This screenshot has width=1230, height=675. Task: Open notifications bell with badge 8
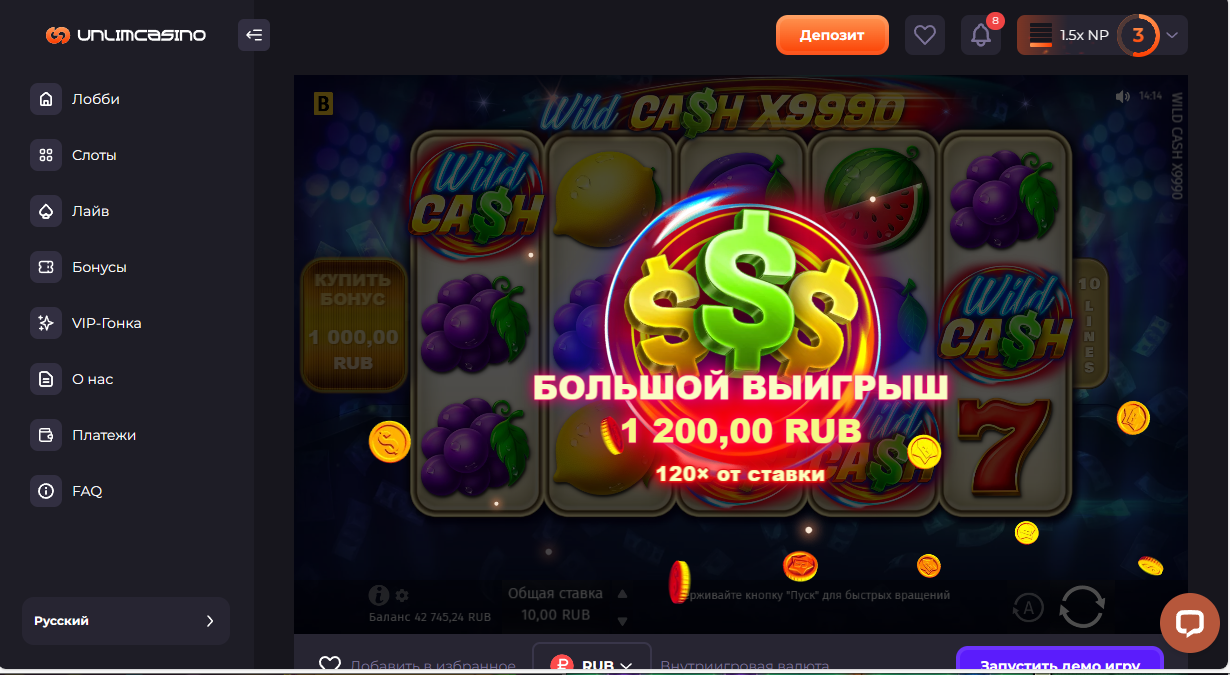(981, 35)
